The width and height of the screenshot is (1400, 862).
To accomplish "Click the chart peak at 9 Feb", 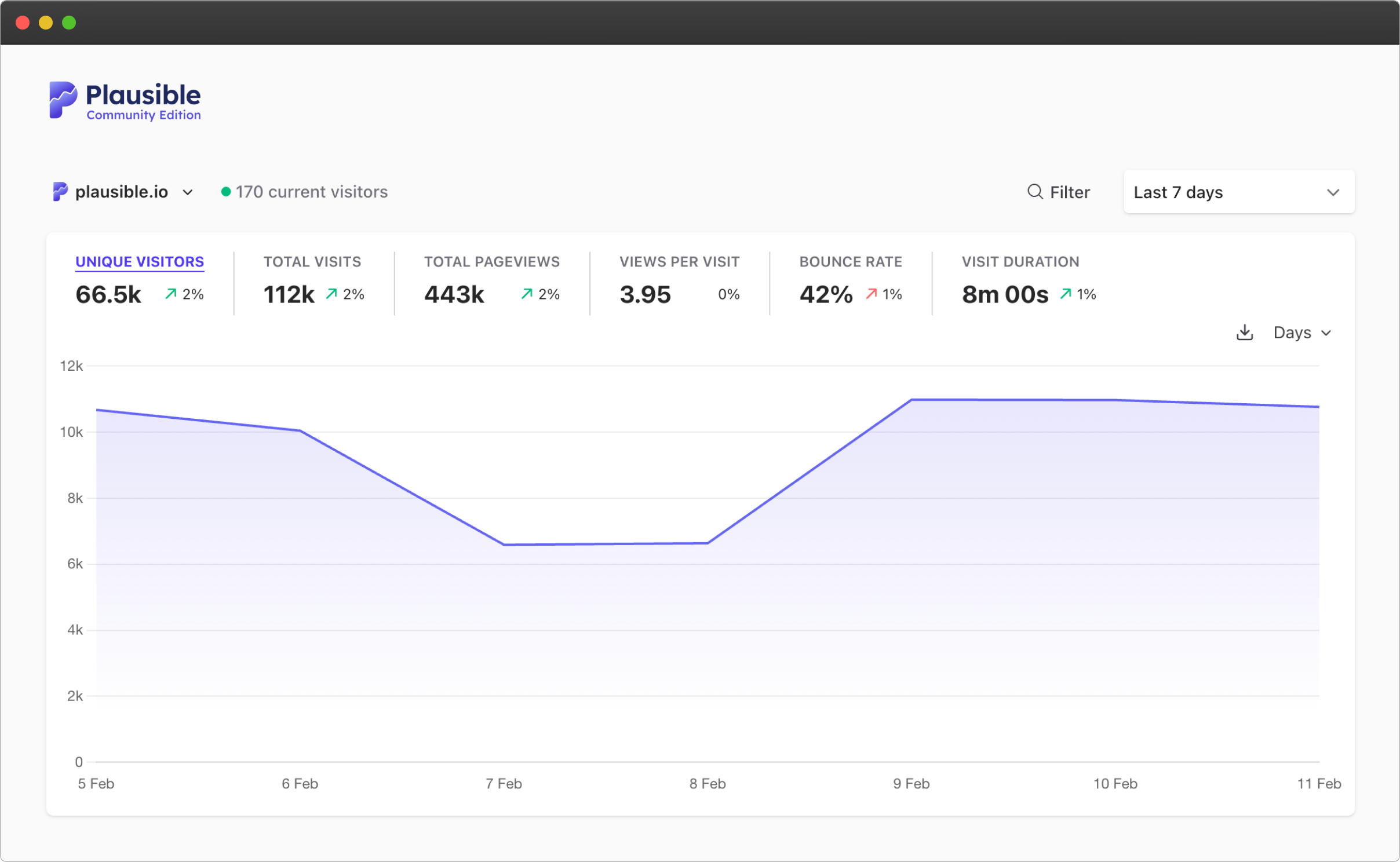I will 912,399.
